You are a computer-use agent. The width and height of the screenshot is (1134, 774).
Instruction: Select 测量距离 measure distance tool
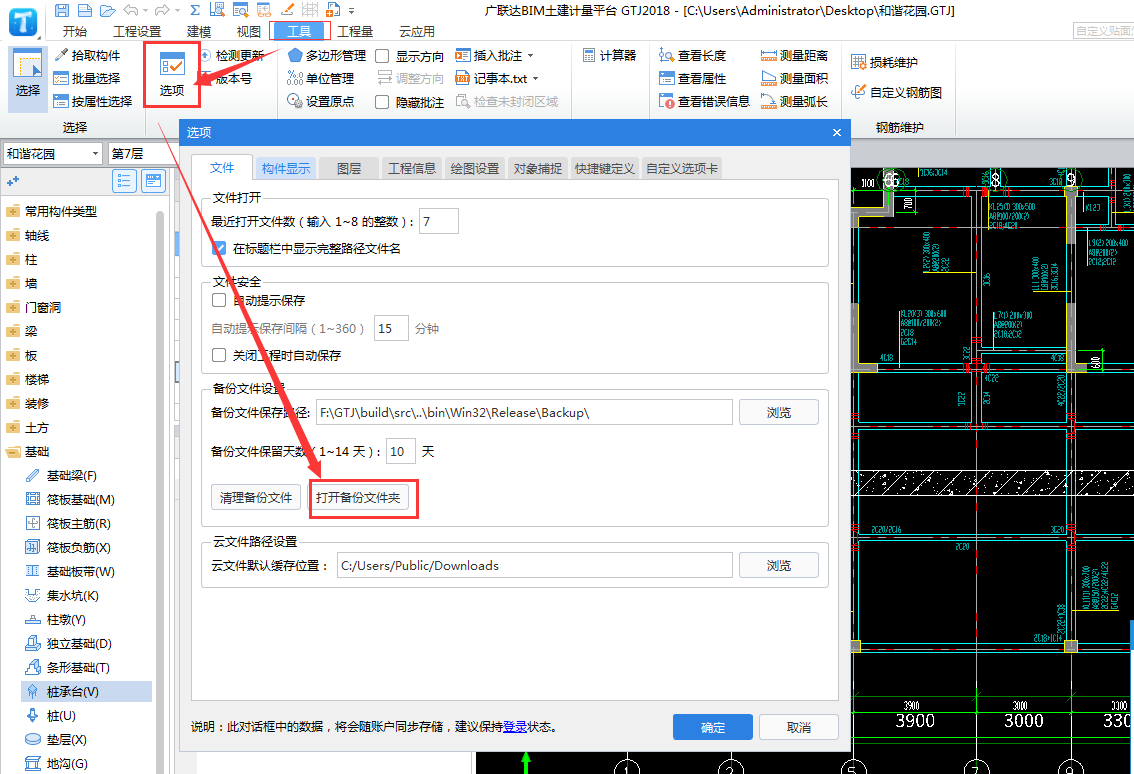coord(794,55)
